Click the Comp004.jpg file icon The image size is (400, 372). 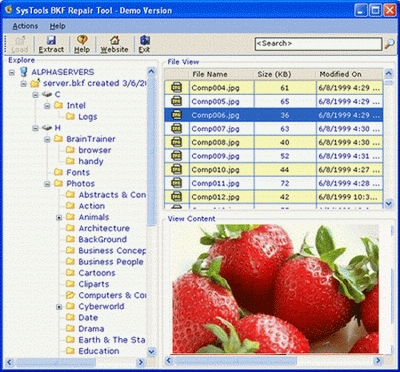176,88
